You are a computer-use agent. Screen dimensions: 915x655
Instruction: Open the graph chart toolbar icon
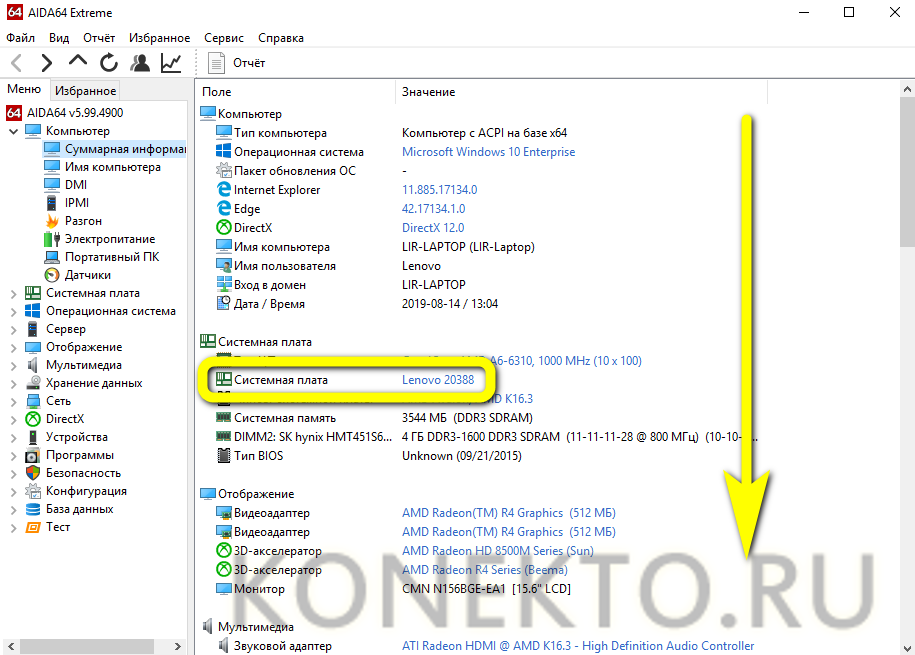pos(171,63)
